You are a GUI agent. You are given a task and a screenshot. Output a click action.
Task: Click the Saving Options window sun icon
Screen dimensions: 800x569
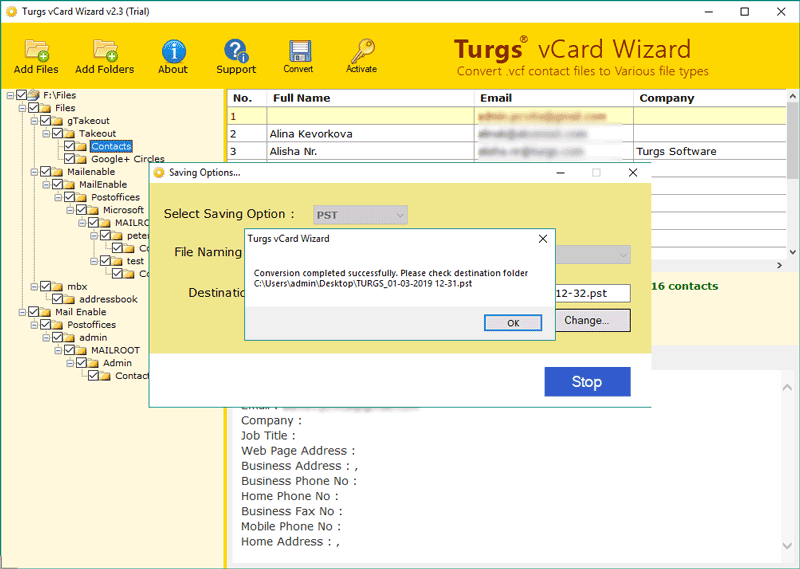[159, 172]
